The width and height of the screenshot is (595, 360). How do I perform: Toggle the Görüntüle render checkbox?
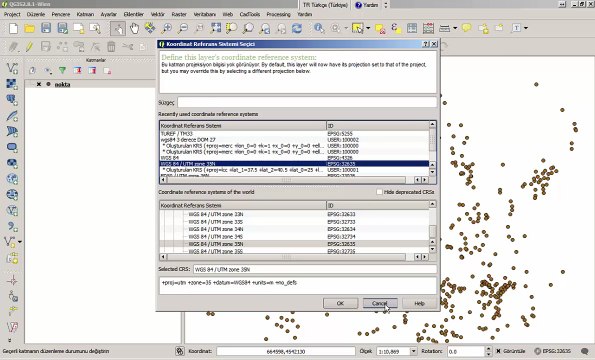(498, 351)
